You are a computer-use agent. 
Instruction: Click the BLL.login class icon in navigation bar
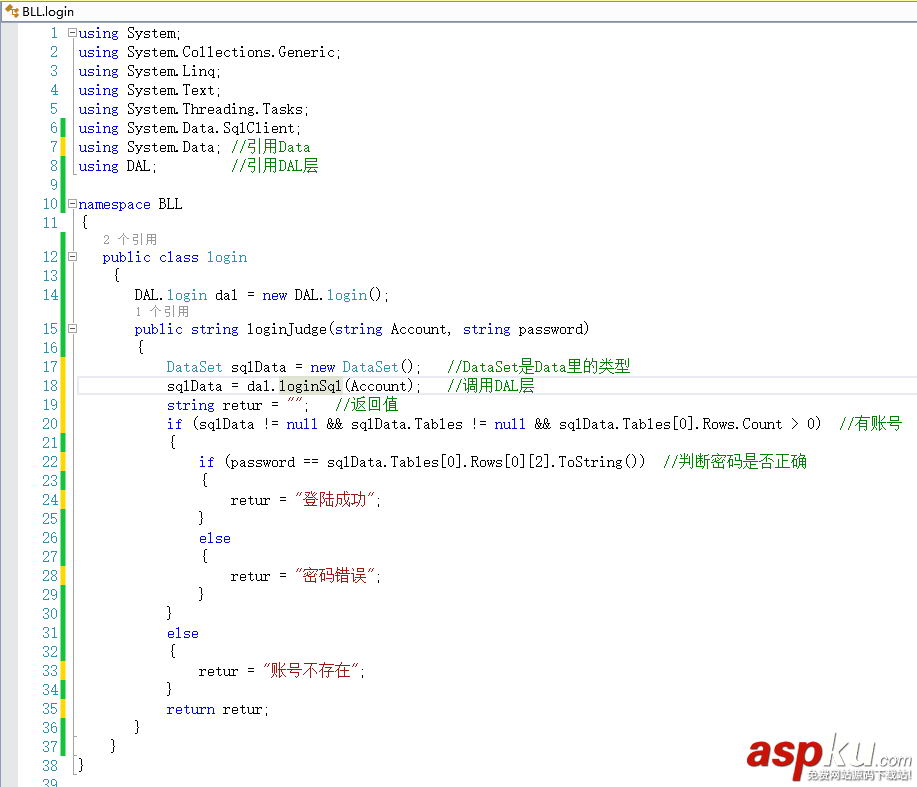[x=12, y=11]
